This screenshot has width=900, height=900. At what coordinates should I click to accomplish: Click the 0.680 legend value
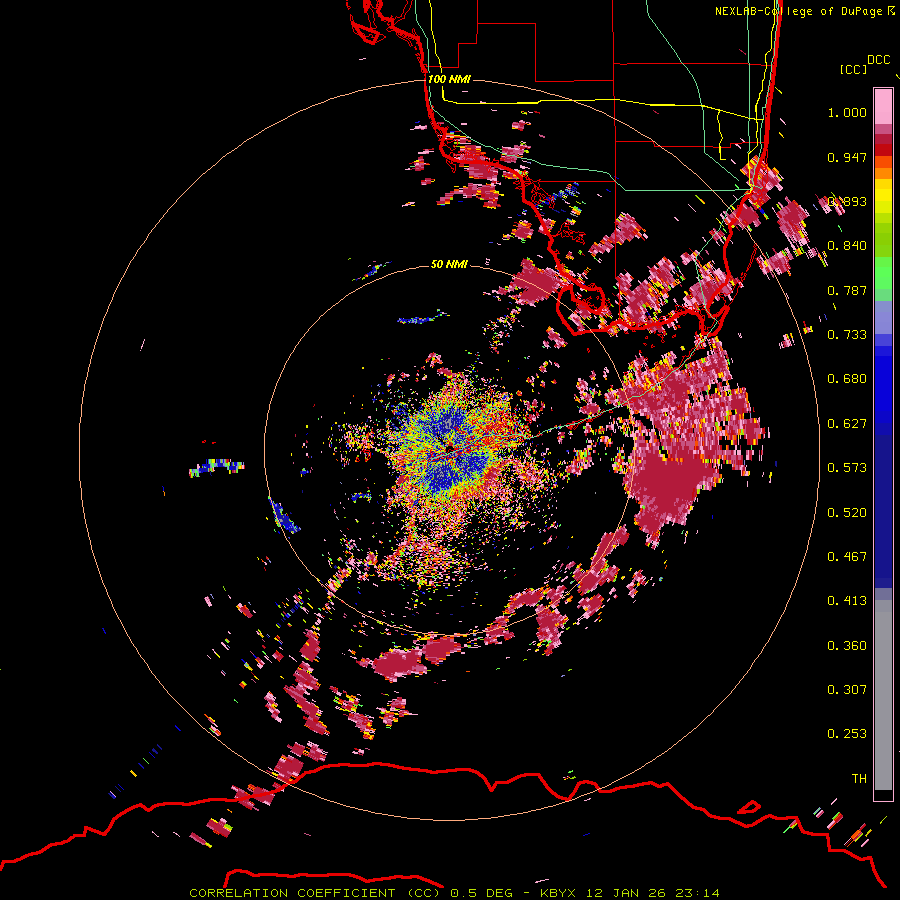coord(847,379)
